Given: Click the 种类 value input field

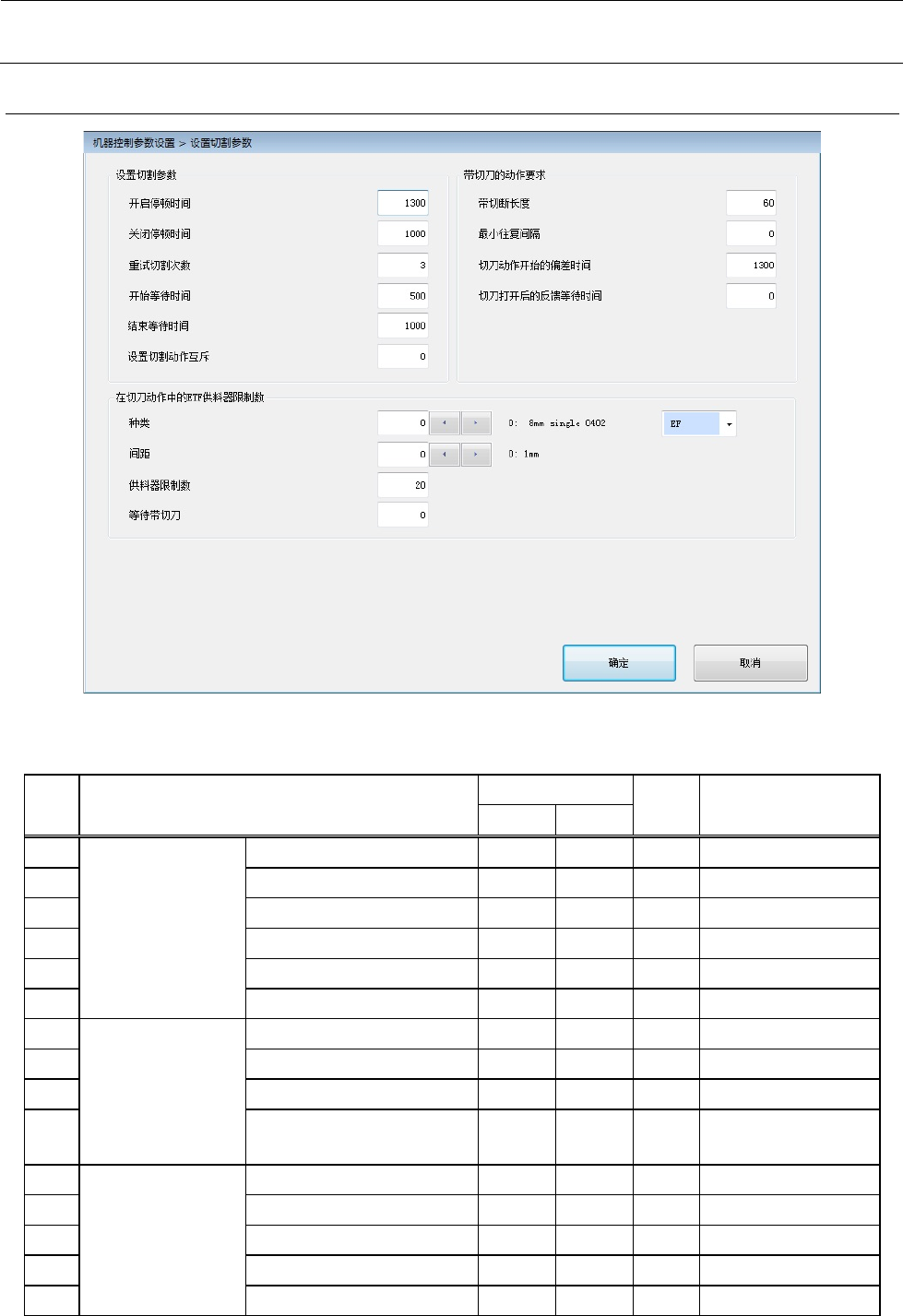Looking at the screenshot, I should point(403,423).
